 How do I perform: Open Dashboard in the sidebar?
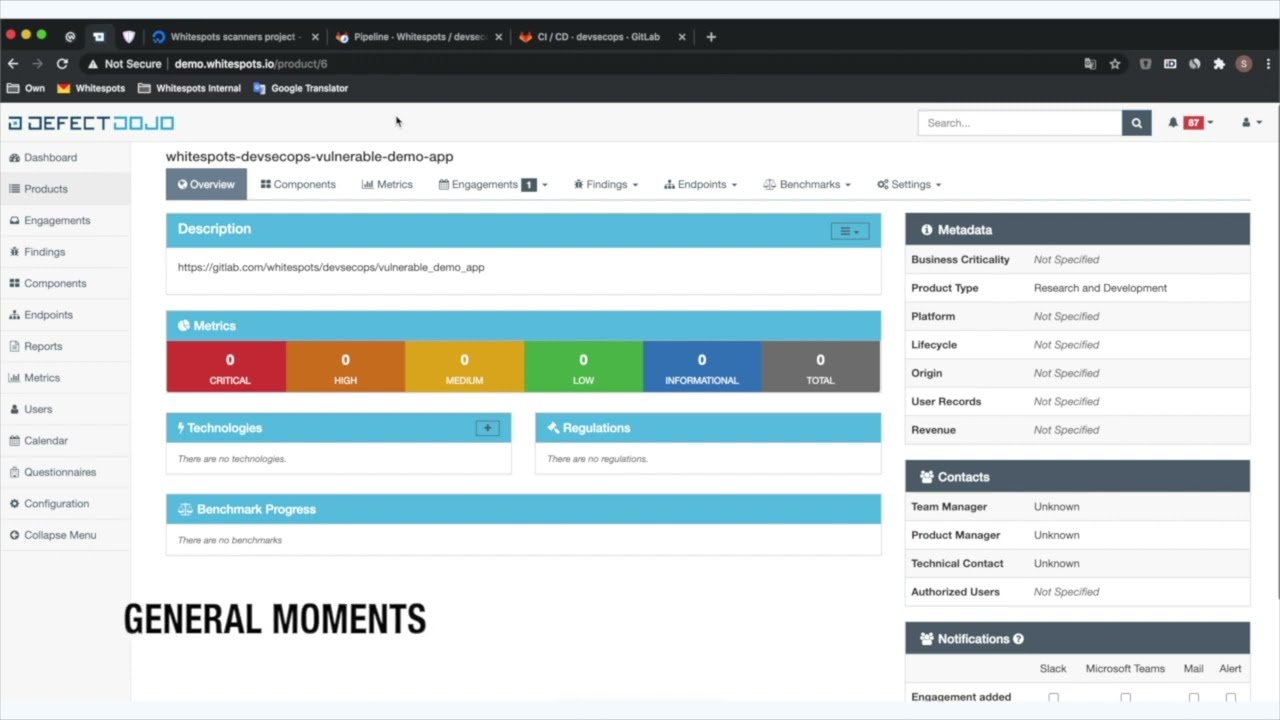click(50, 158)
